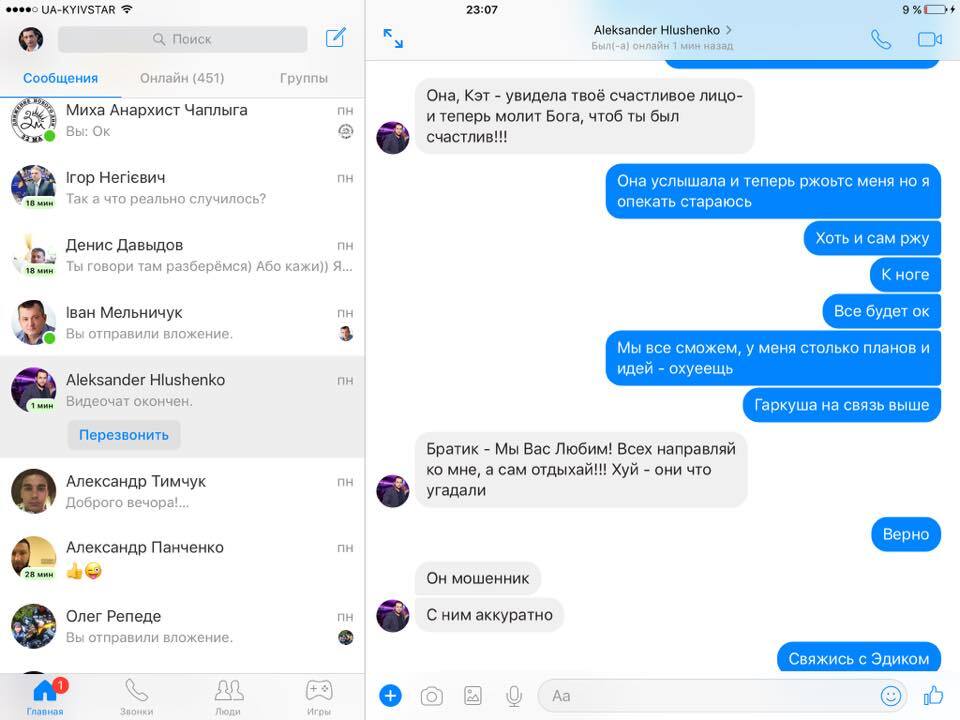Open the emoji picker smiley

point(890,695)
